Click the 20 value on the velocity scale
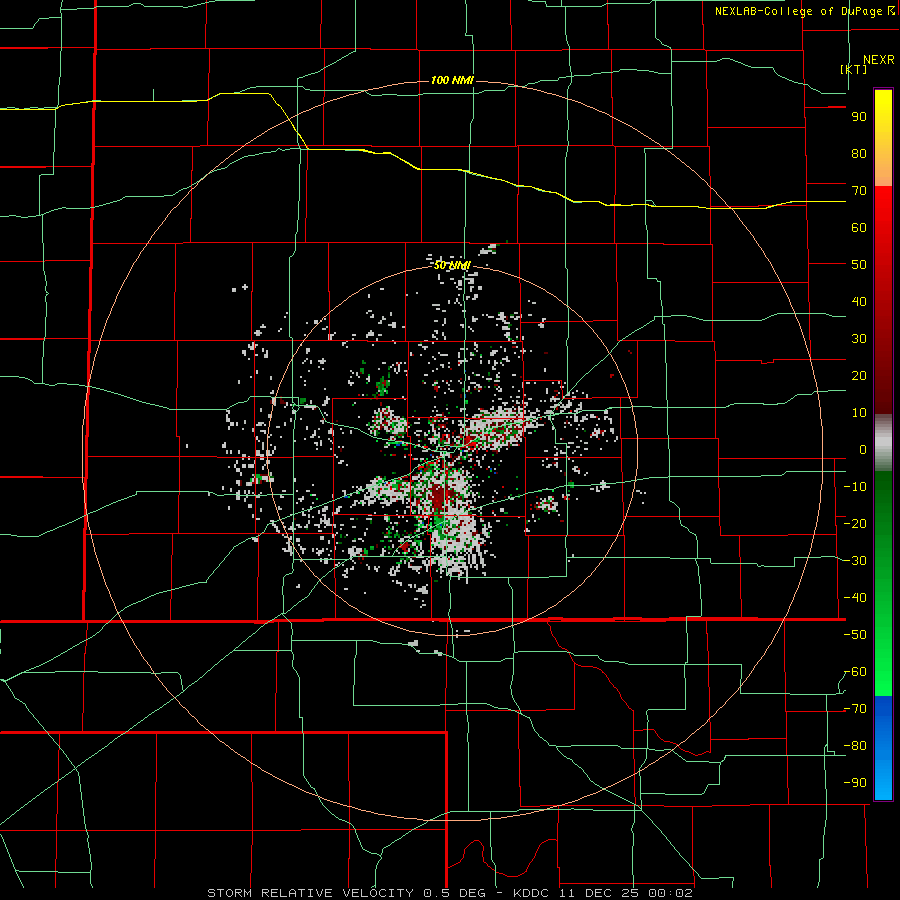 tap(859, 376)
